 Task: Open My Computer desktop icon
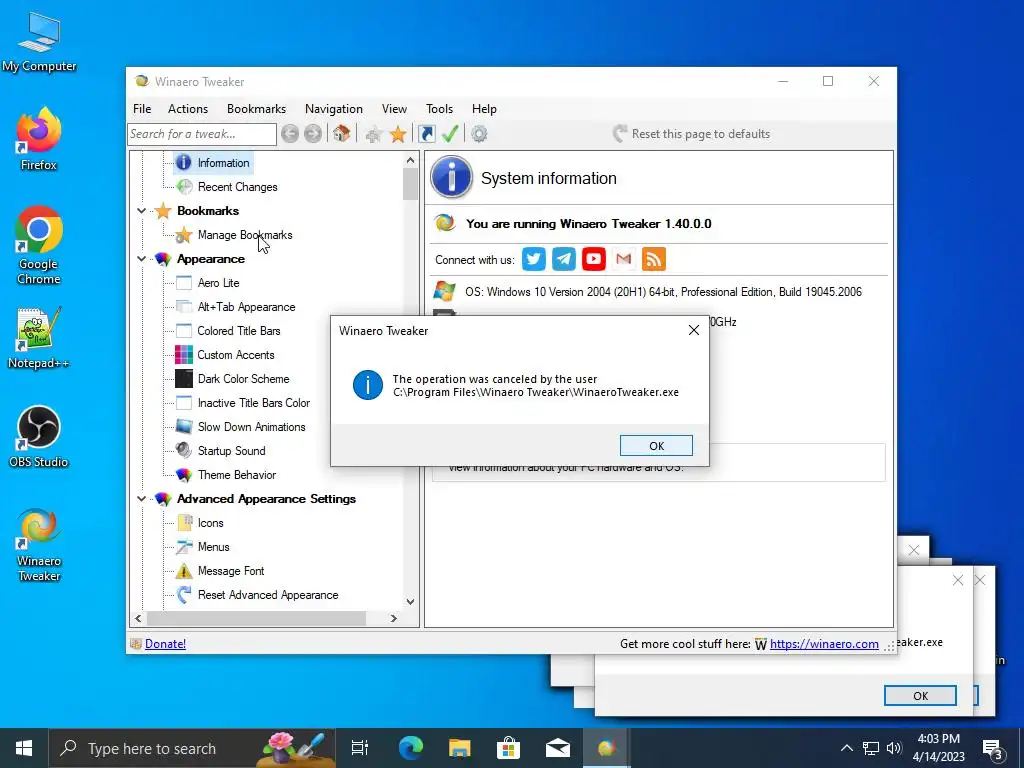pyautogui.click(x=39, y=41)
